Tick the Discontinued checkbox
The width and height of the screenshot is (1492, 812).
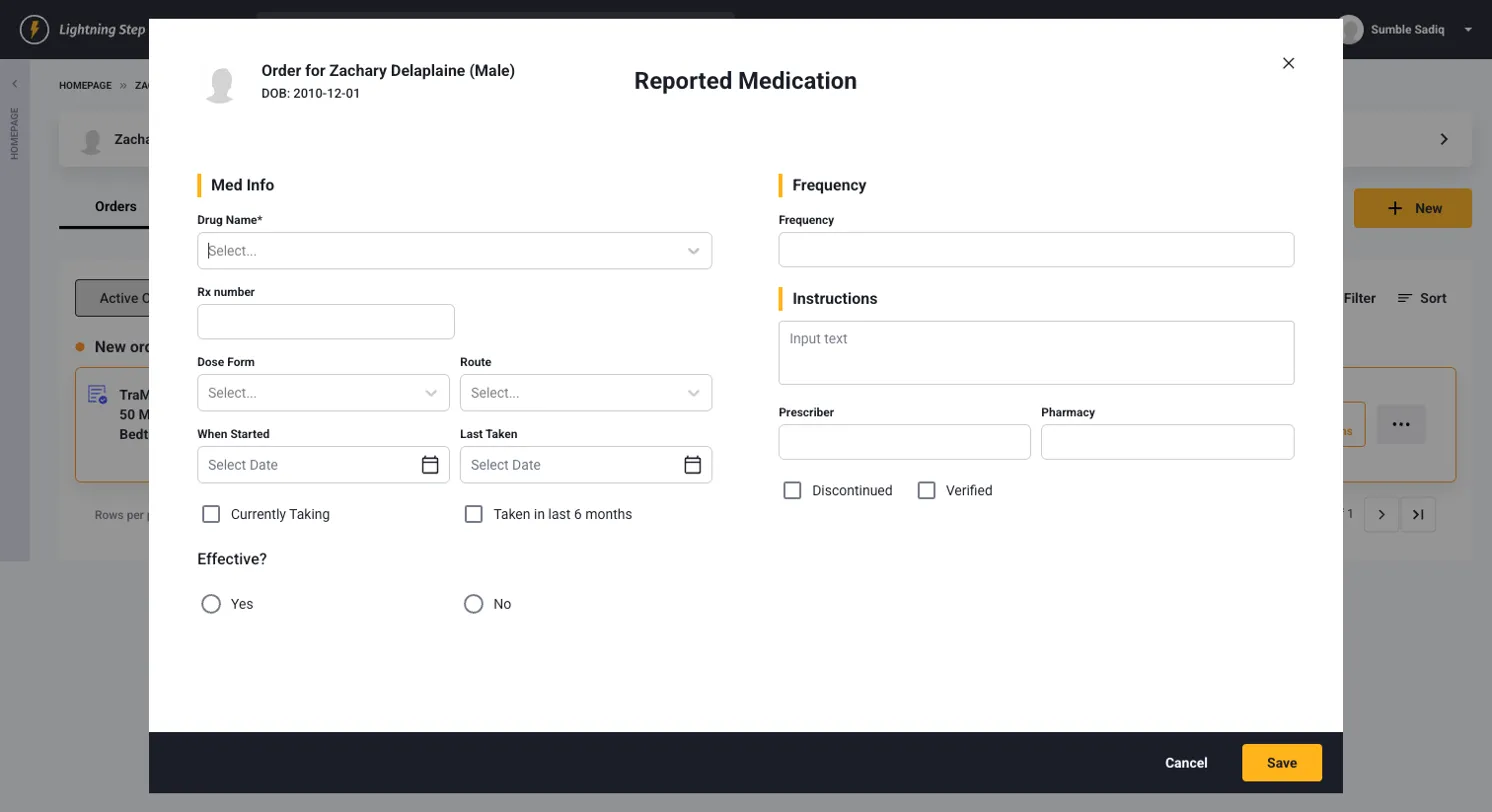click(x=793, y=490)
